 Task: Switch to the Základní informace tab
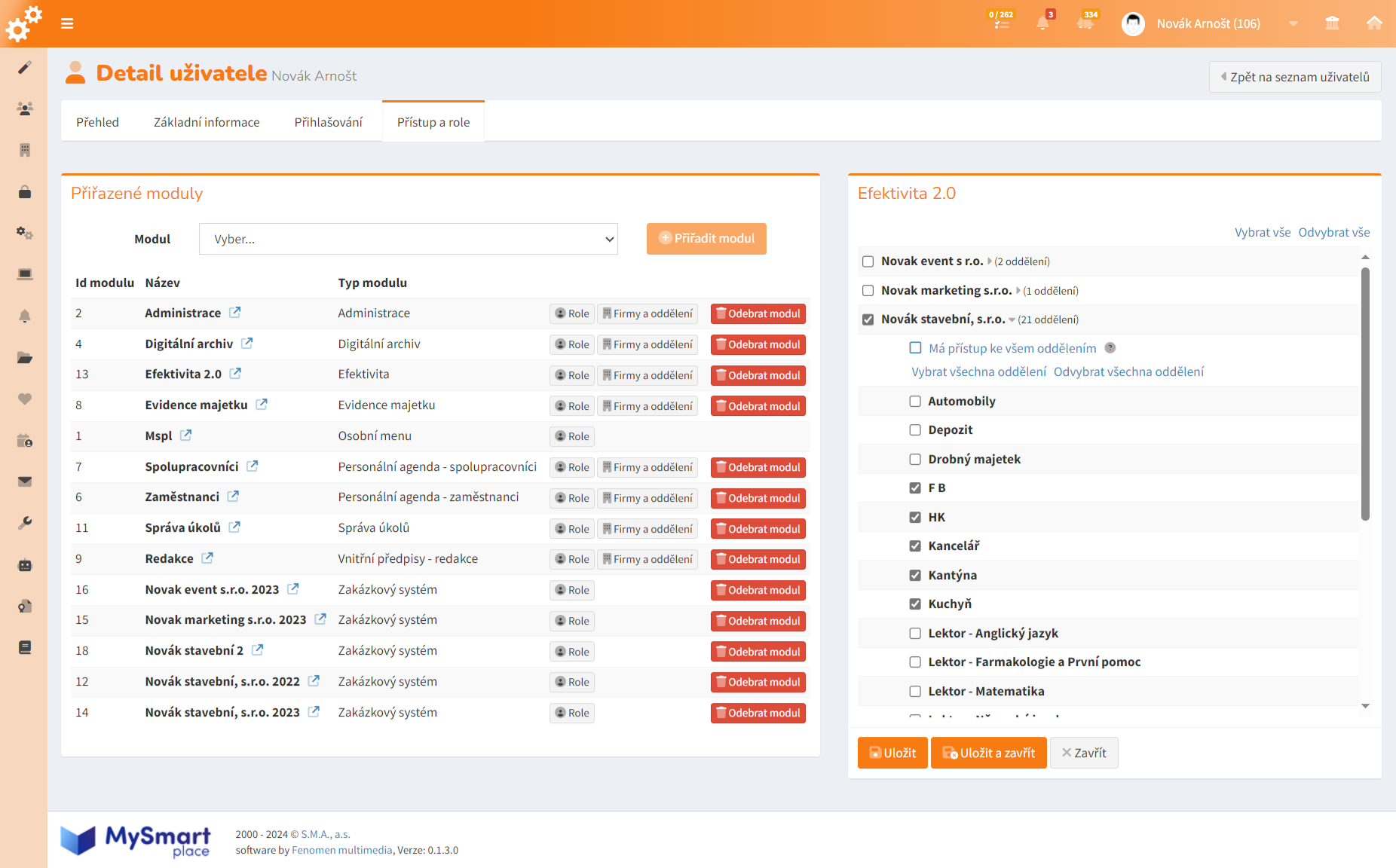(x=207, y=122)
